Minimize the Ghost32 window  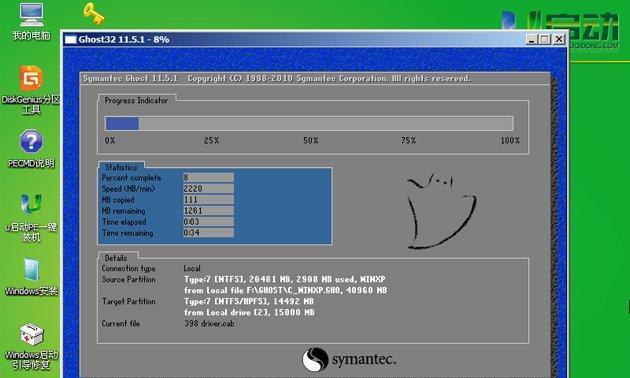(x=532, y=39)
